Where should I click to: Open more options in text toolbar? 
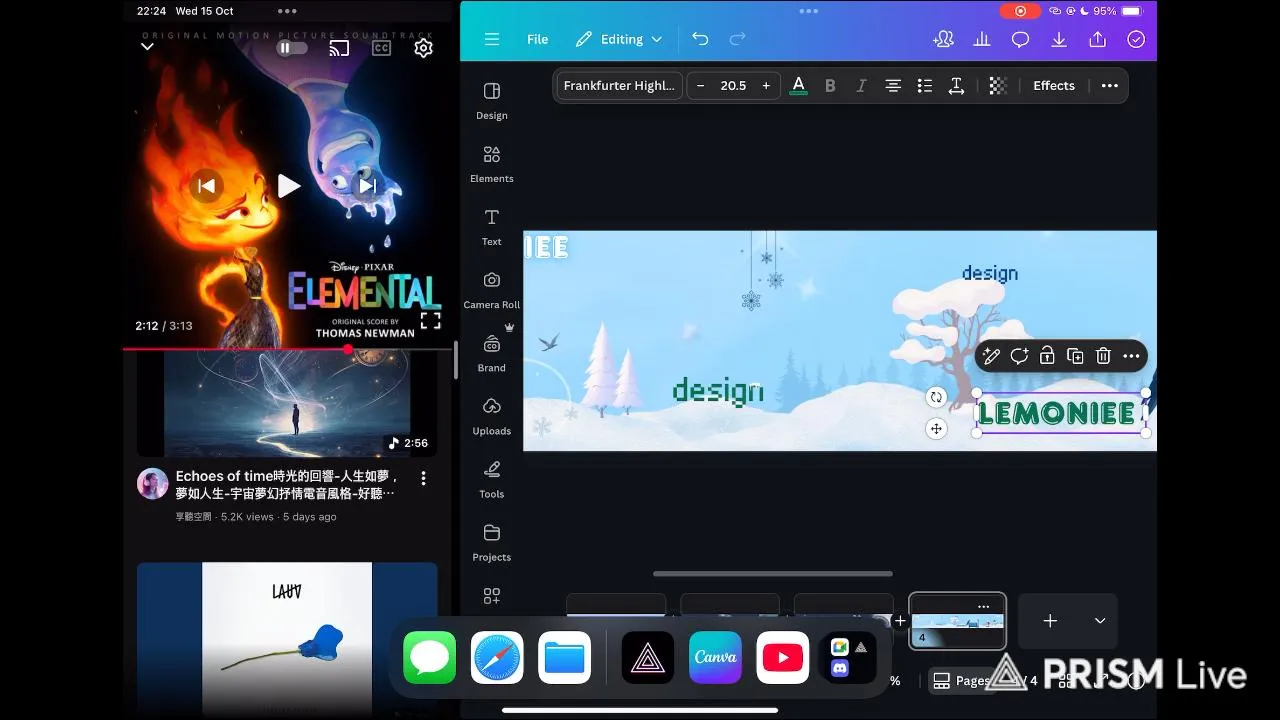(x=1110, y=86)
